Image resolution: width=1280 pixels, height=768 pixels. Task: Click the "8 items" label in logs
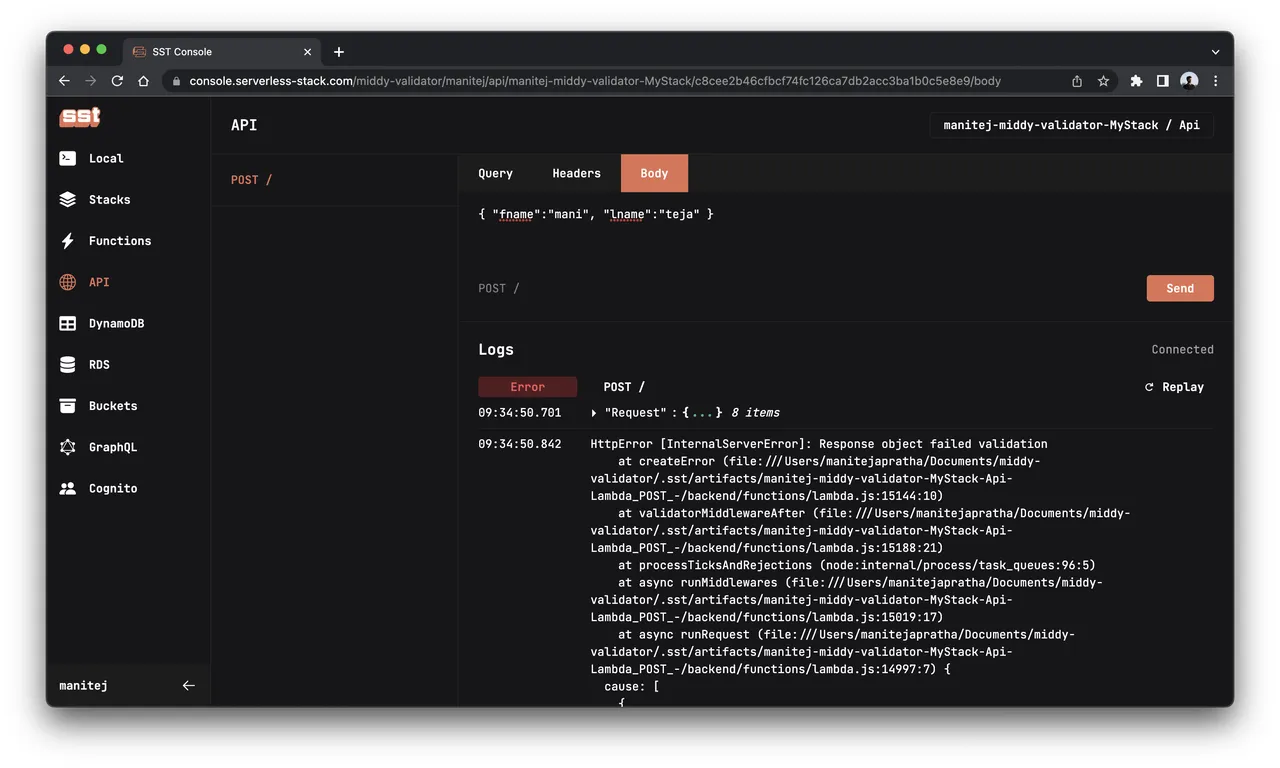click(x=755, y=413)
